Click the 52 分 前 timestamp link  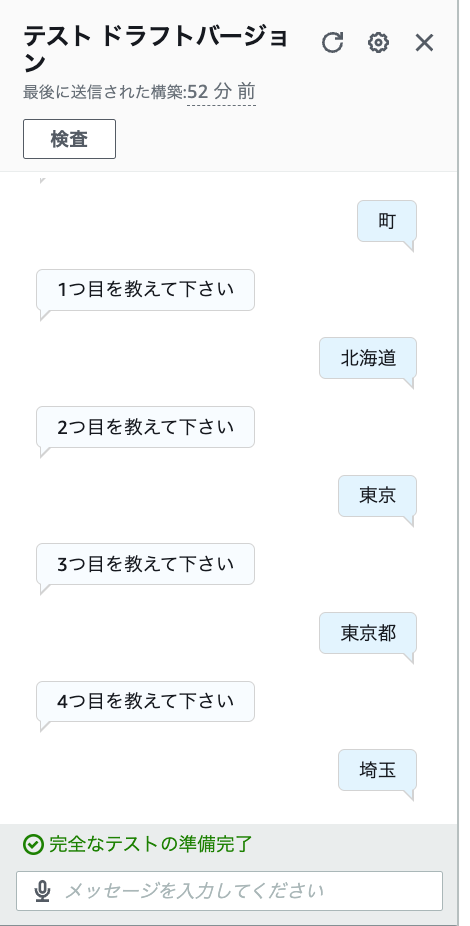coord(221,92)
